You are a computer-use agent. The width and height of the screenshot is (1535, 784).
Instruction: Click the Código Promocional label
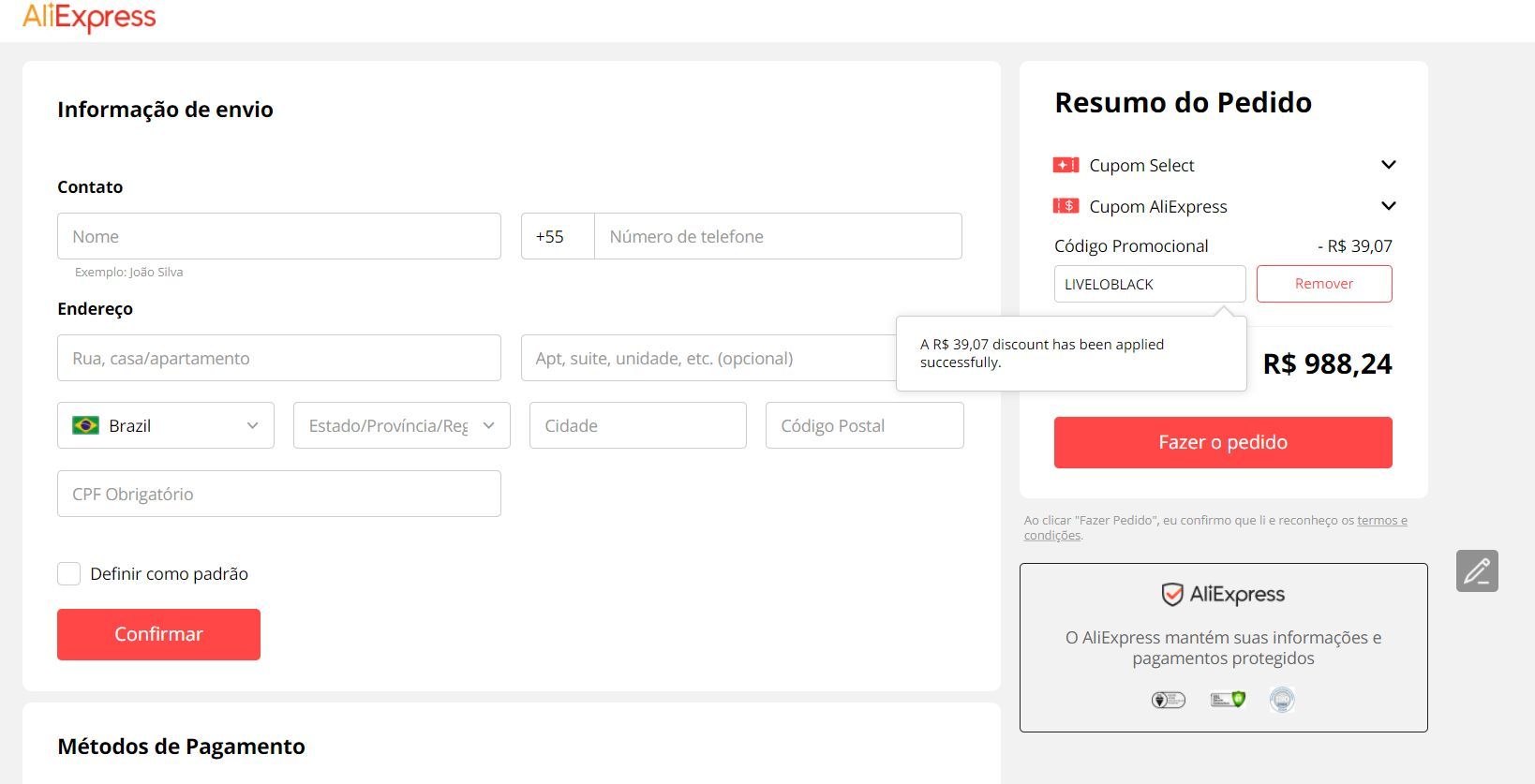(1131, 246)
